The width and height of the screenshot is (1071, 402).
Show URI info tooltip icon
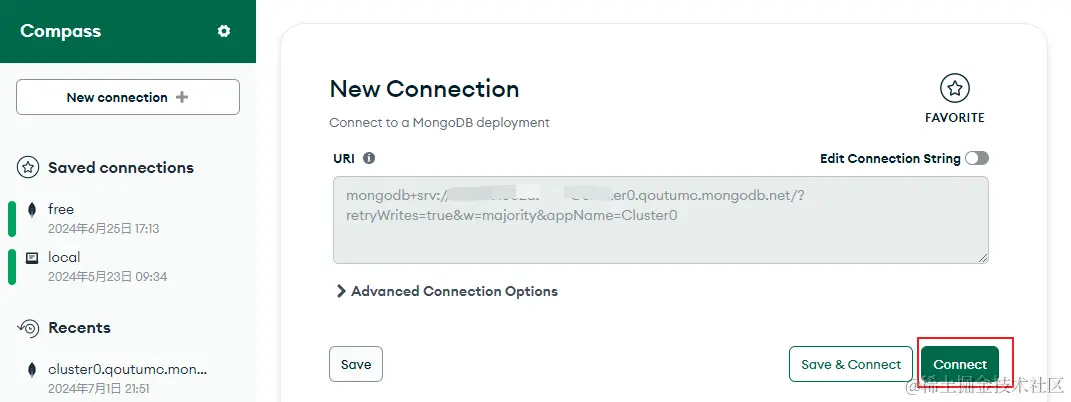pos(369,158)
